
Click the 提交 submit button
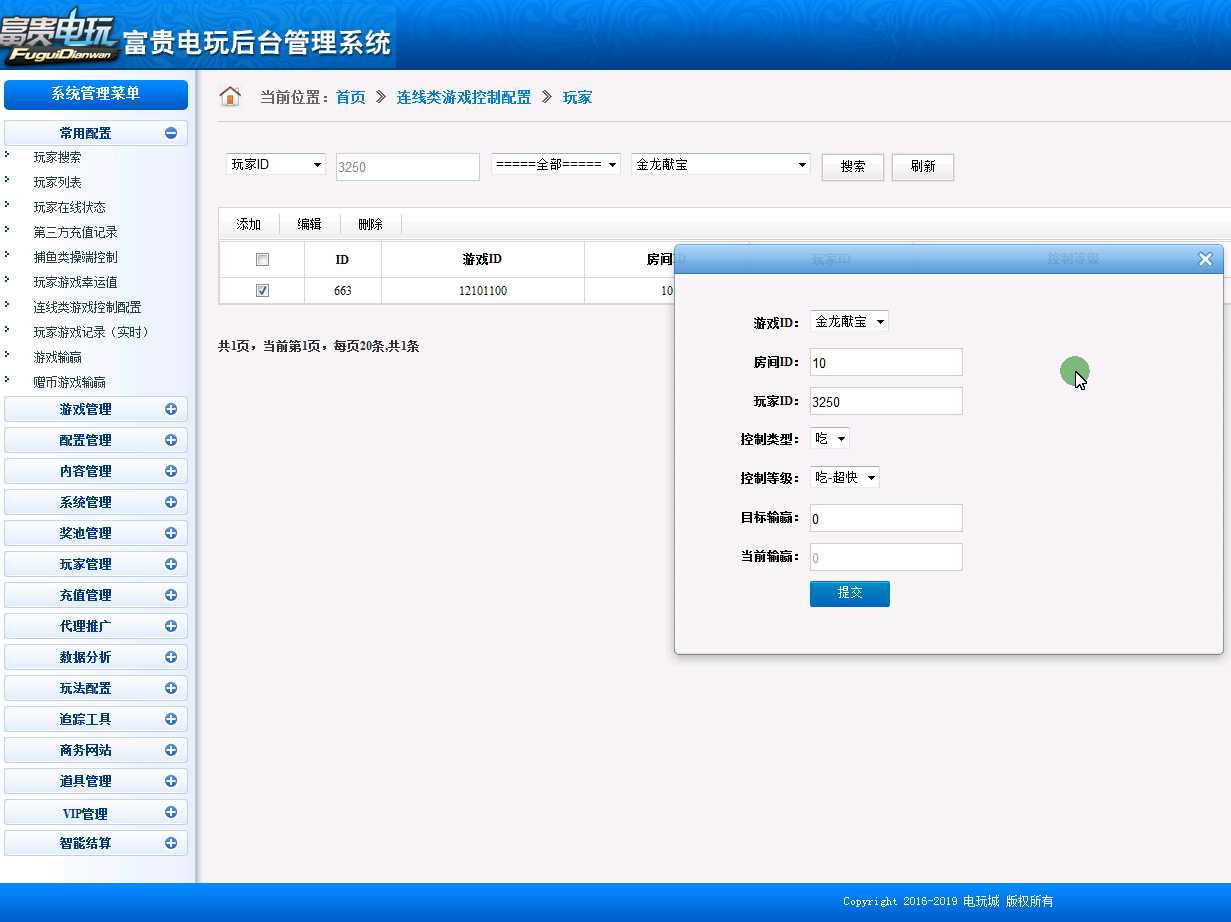(x=850, y=593)
